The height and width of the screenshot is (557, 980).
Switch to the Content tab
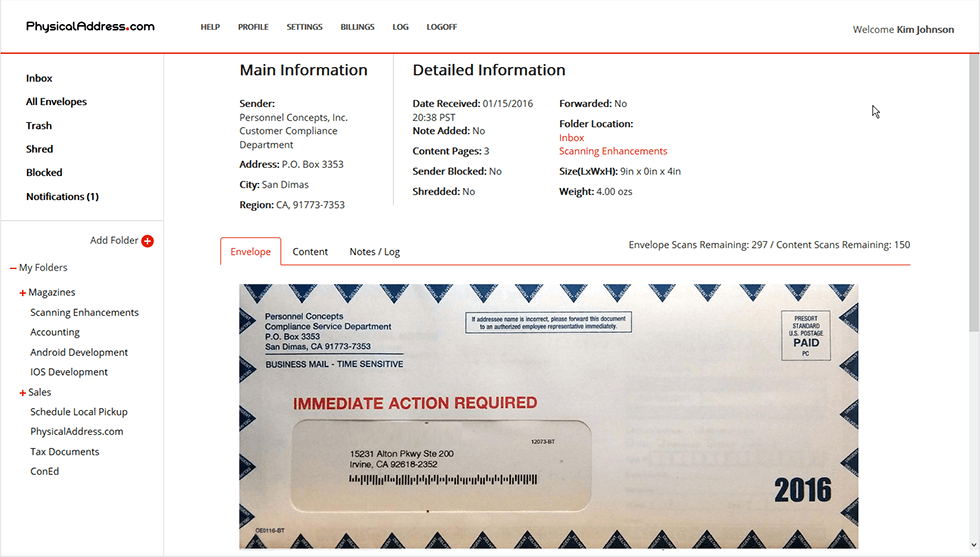pyautogui.click(x=310, y=252)
